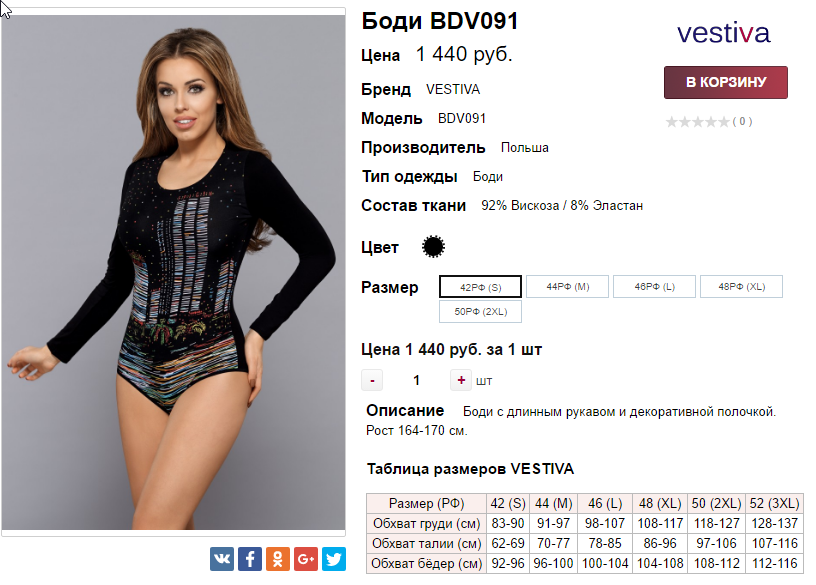The height and width of the screenshot is (585, 816).
Task: Select the black color swatch
Action: click(433, 247)
